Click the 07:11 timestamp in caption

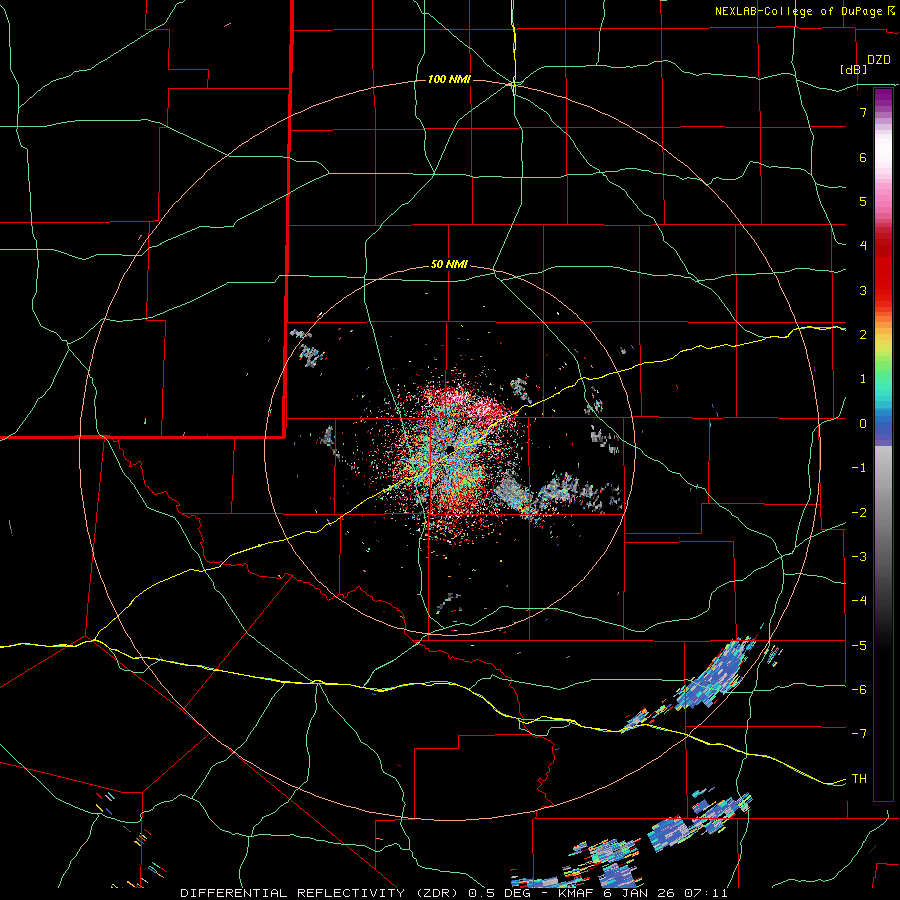[x=708, y=893]
